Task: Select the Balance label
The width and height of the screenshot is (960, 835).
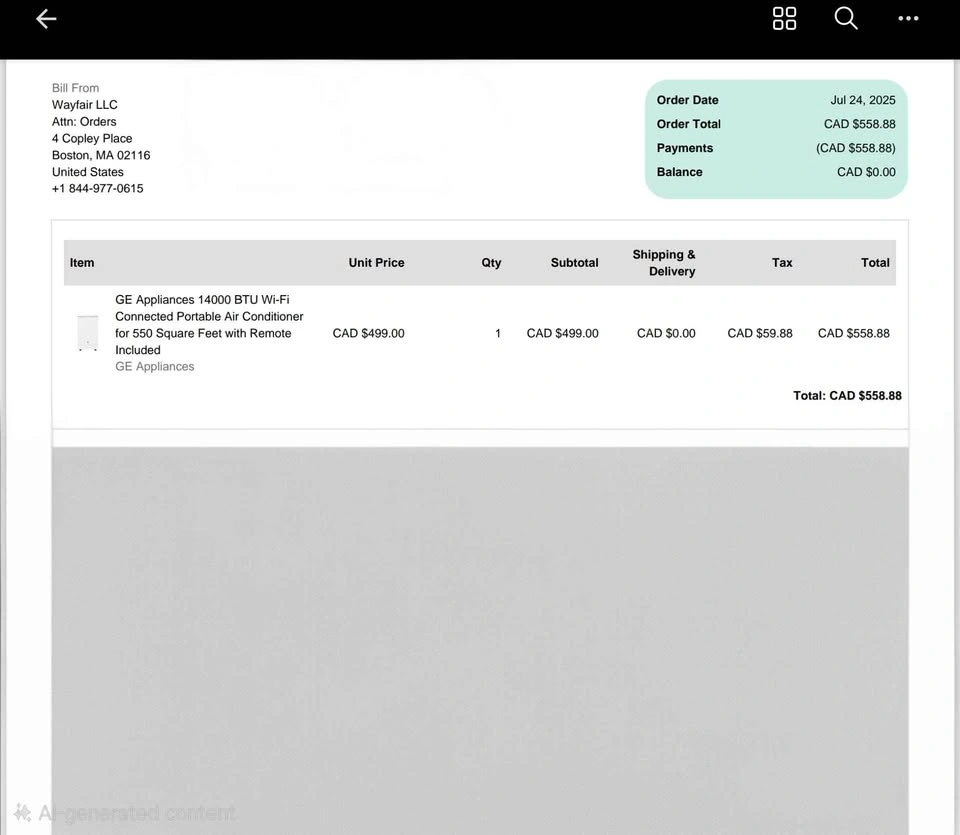Action: pyautogui.click(x=679, y=172)
